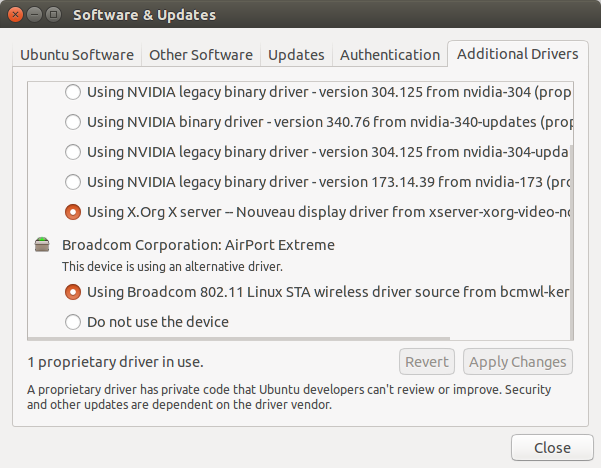Open the Ubuntu Software tab

(77, 55)
